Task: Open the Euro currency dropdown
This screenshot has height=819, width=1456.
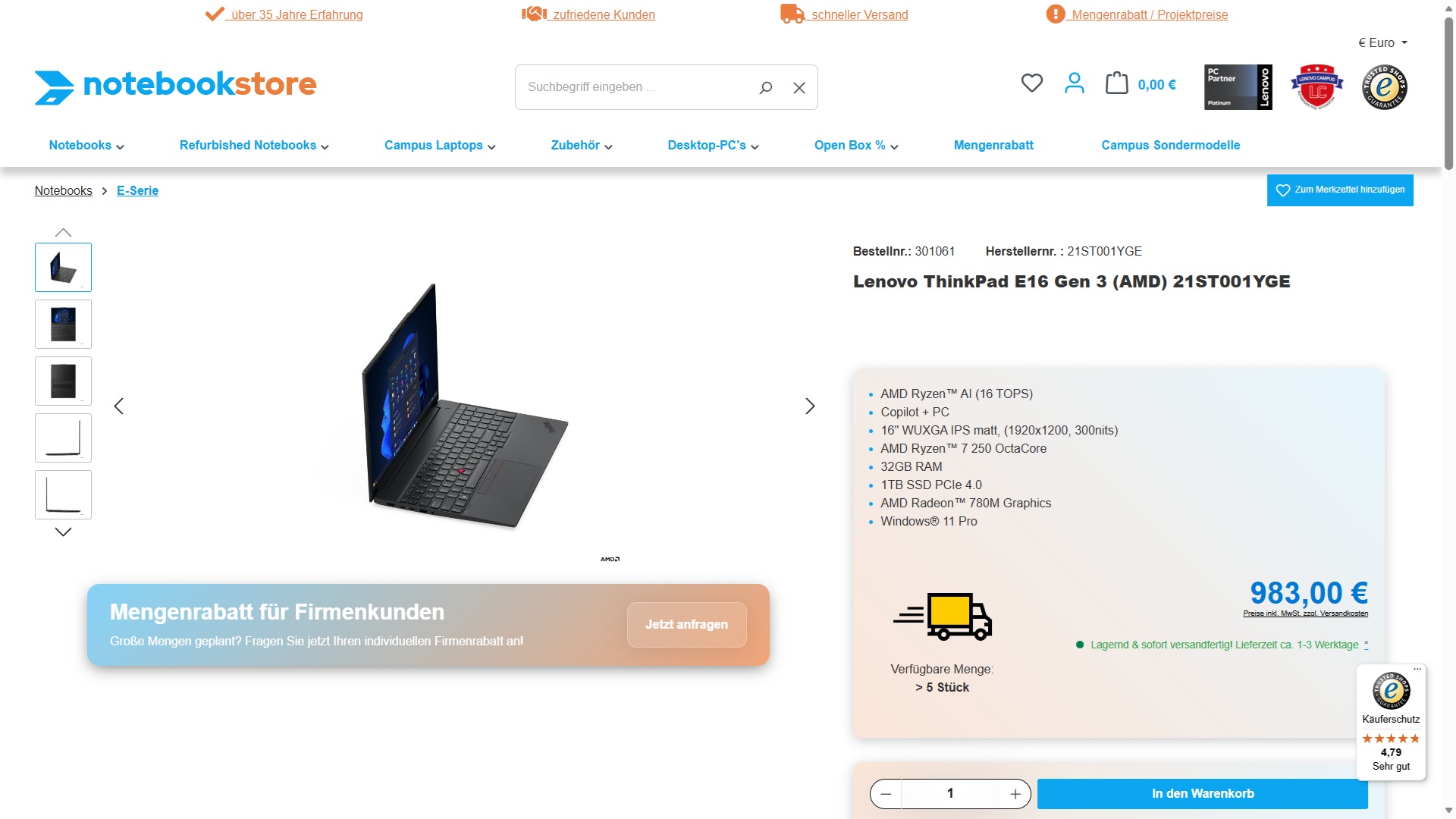Action: click(1382, 43)
